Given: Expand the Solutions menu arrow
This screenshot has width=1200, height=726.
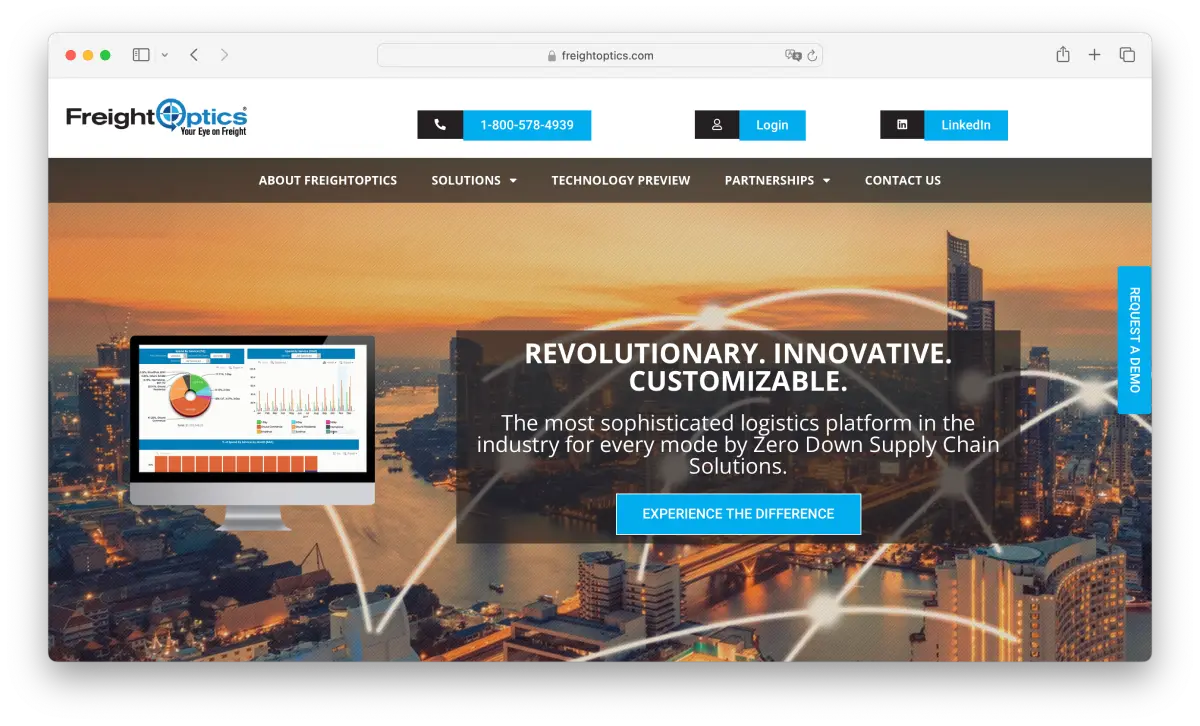Looking at the screenshot, I should [x=513, y=181].
